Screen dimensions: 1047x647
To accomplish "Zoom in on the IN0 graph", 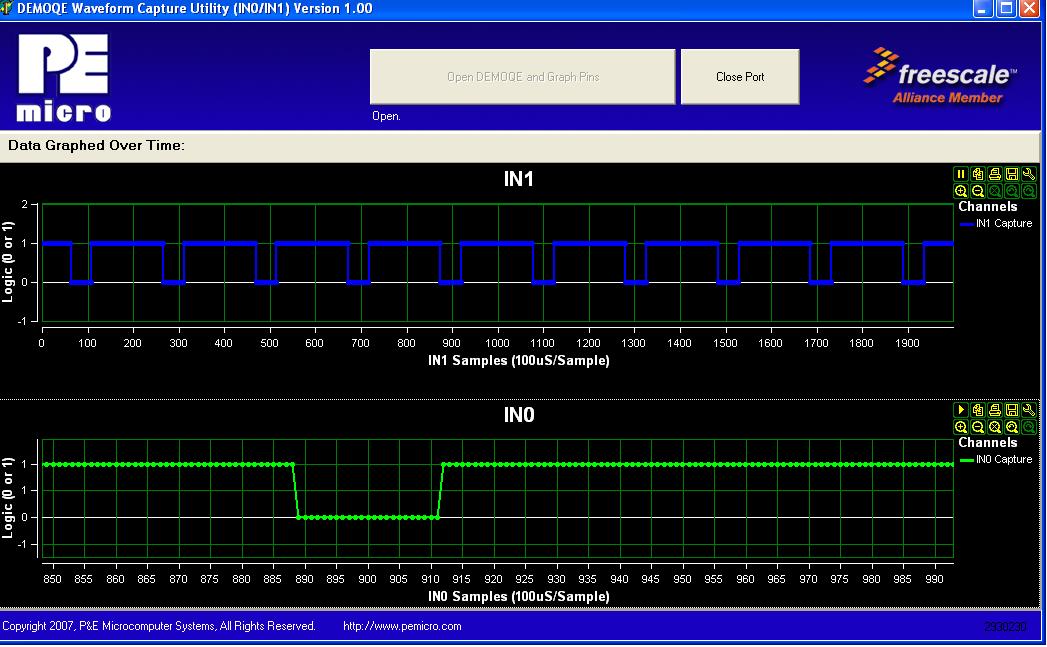I will point(961,427).
